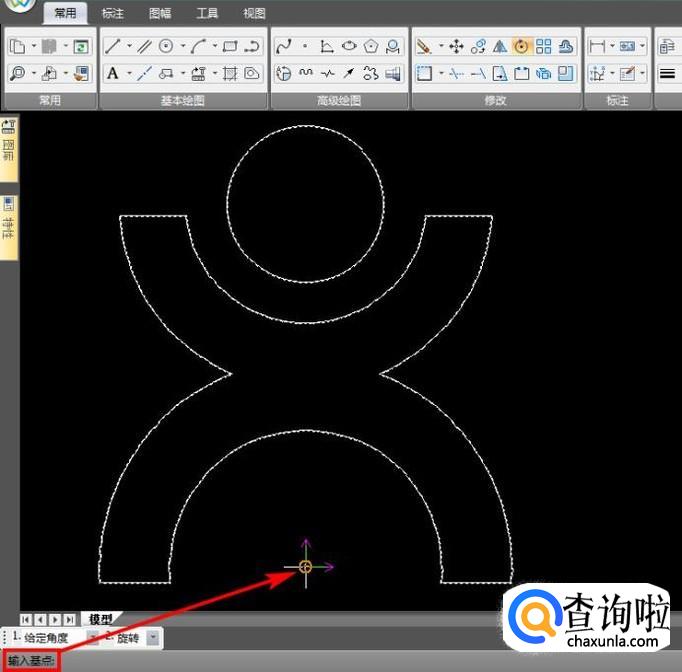Select the 模型 layout tab

click(x=100, y=620)
